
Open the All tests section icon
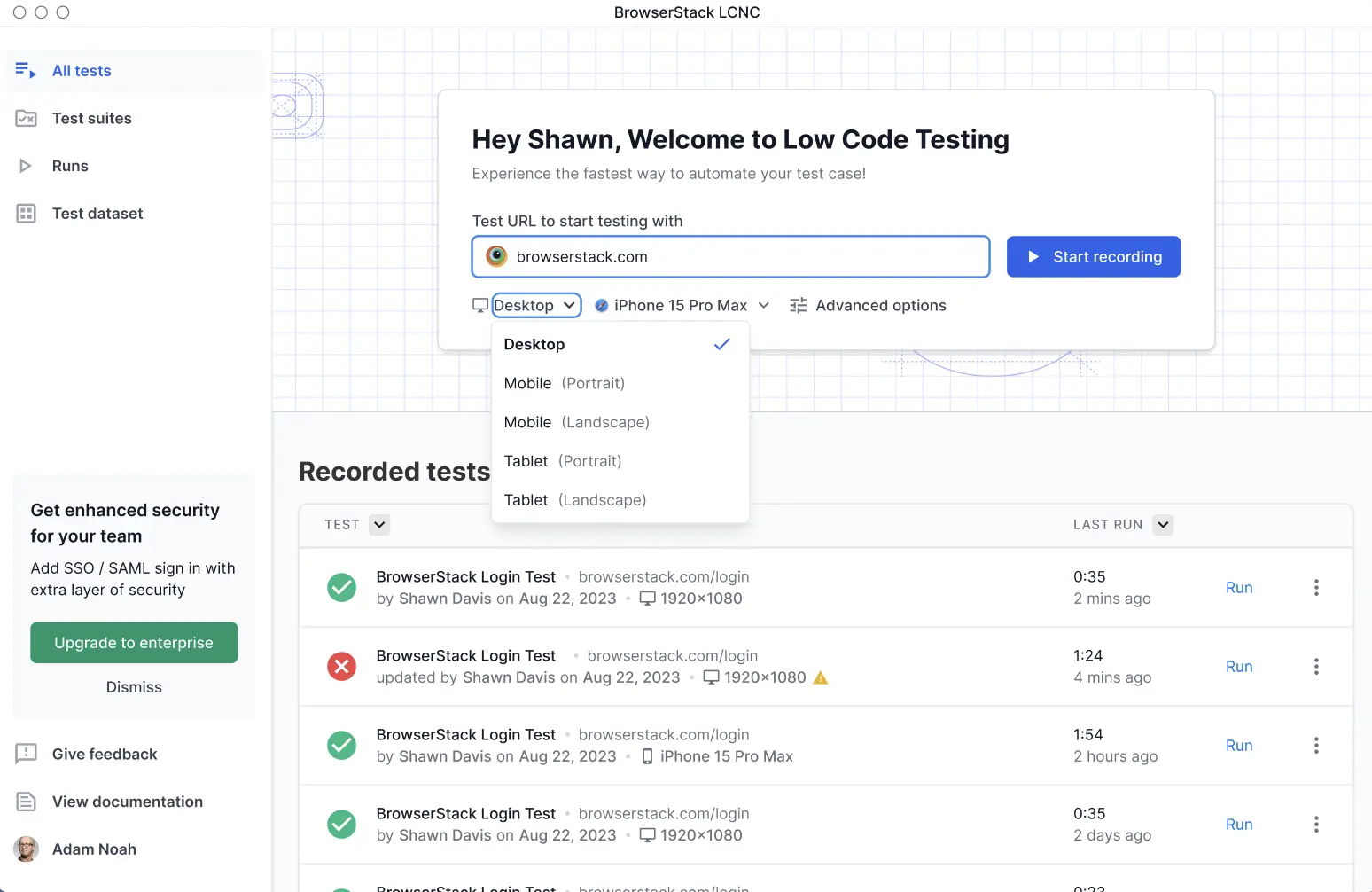(x=26, y=71)
